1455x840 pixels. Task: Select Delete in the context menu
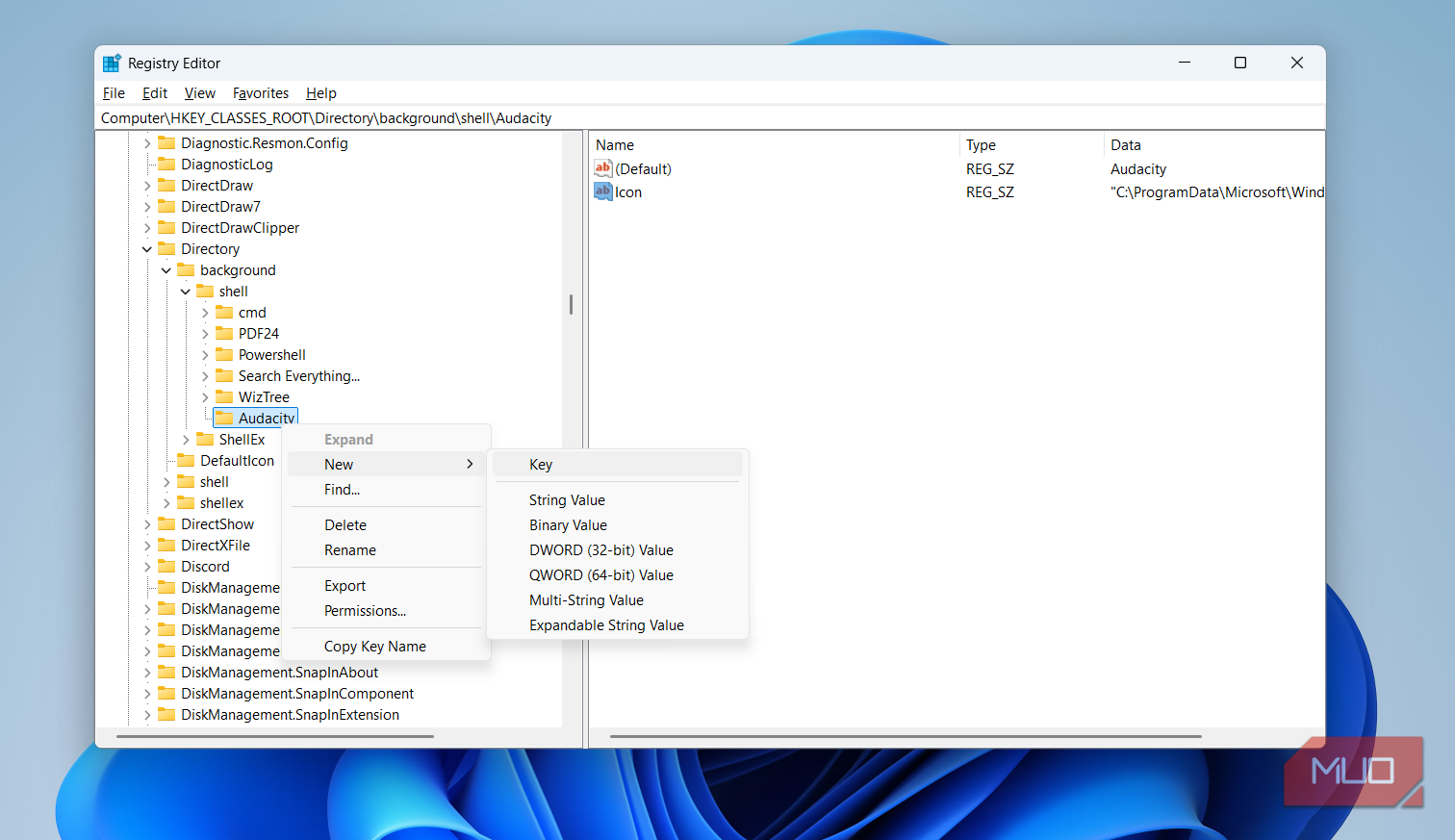(386, 525)
